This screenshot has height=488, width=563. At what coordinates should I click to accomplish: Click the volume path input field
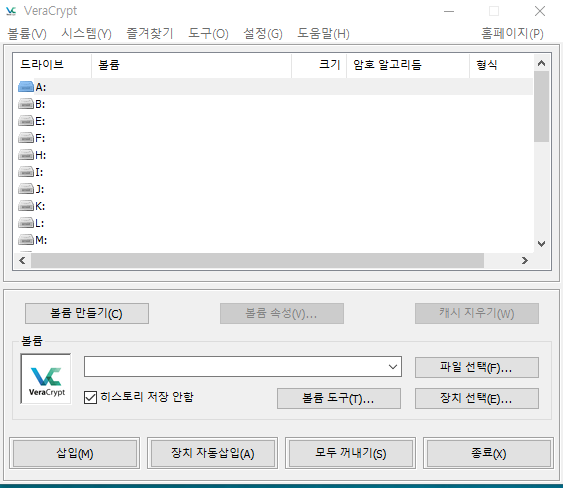click(235, 367)
